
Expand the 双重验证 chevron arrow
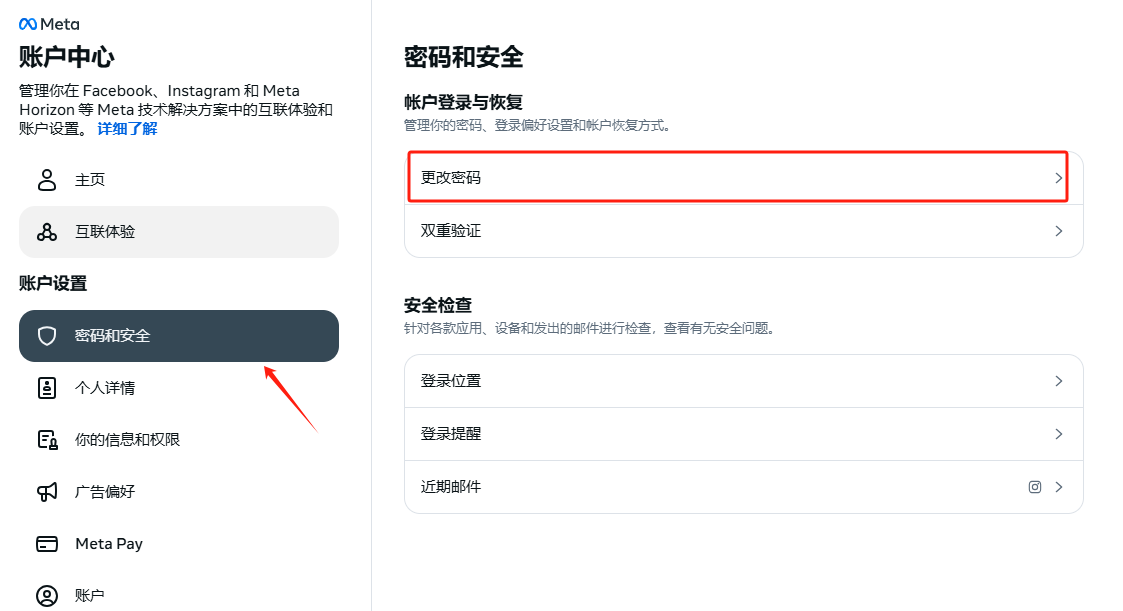tap(1059, 231)
